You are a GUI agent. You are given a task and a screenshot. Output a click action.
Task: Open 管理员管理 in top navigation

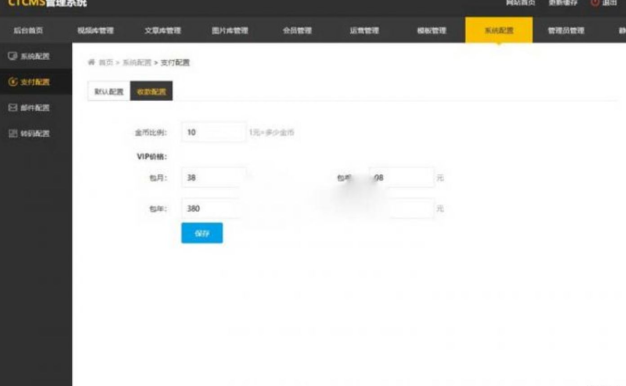pyautogui.click(x=566, y=30)
